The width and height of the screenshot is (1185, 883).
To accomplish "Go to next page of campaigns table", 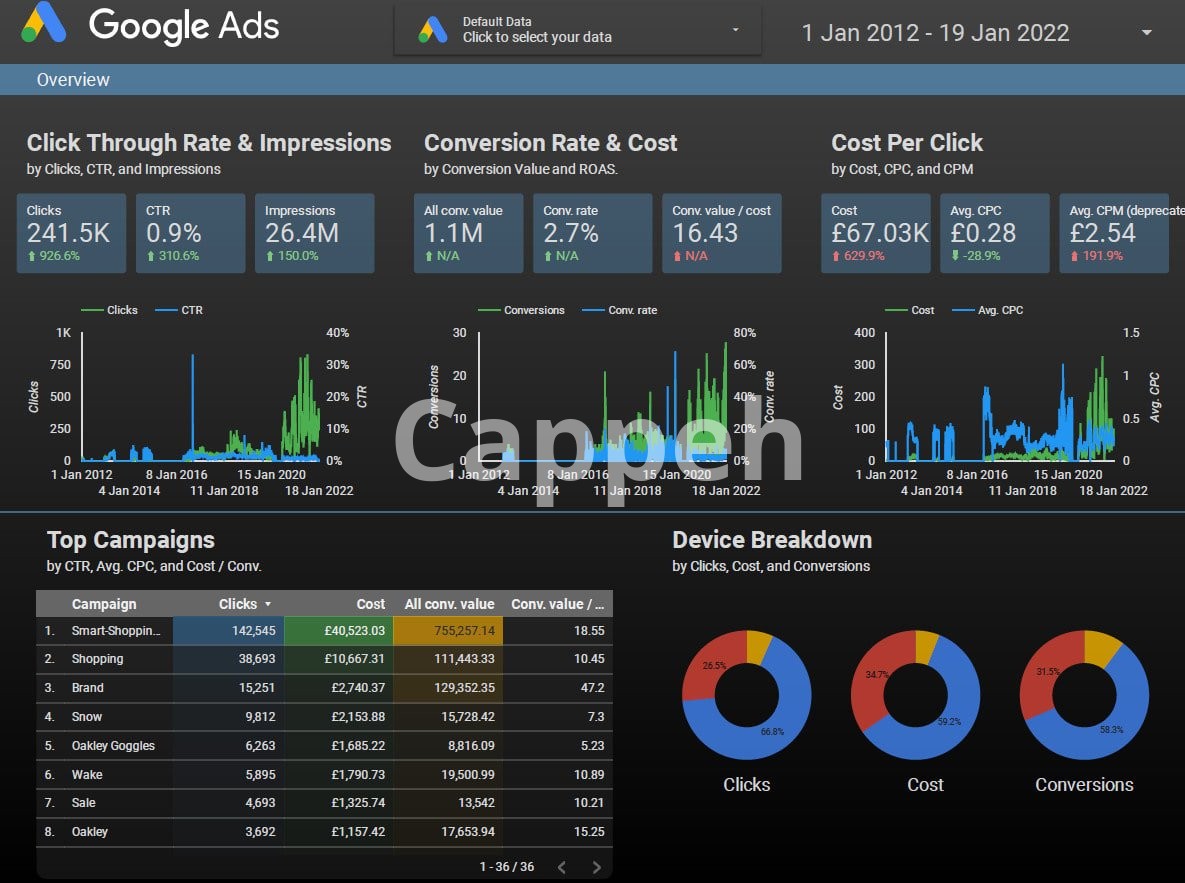I will coord(597,867).
